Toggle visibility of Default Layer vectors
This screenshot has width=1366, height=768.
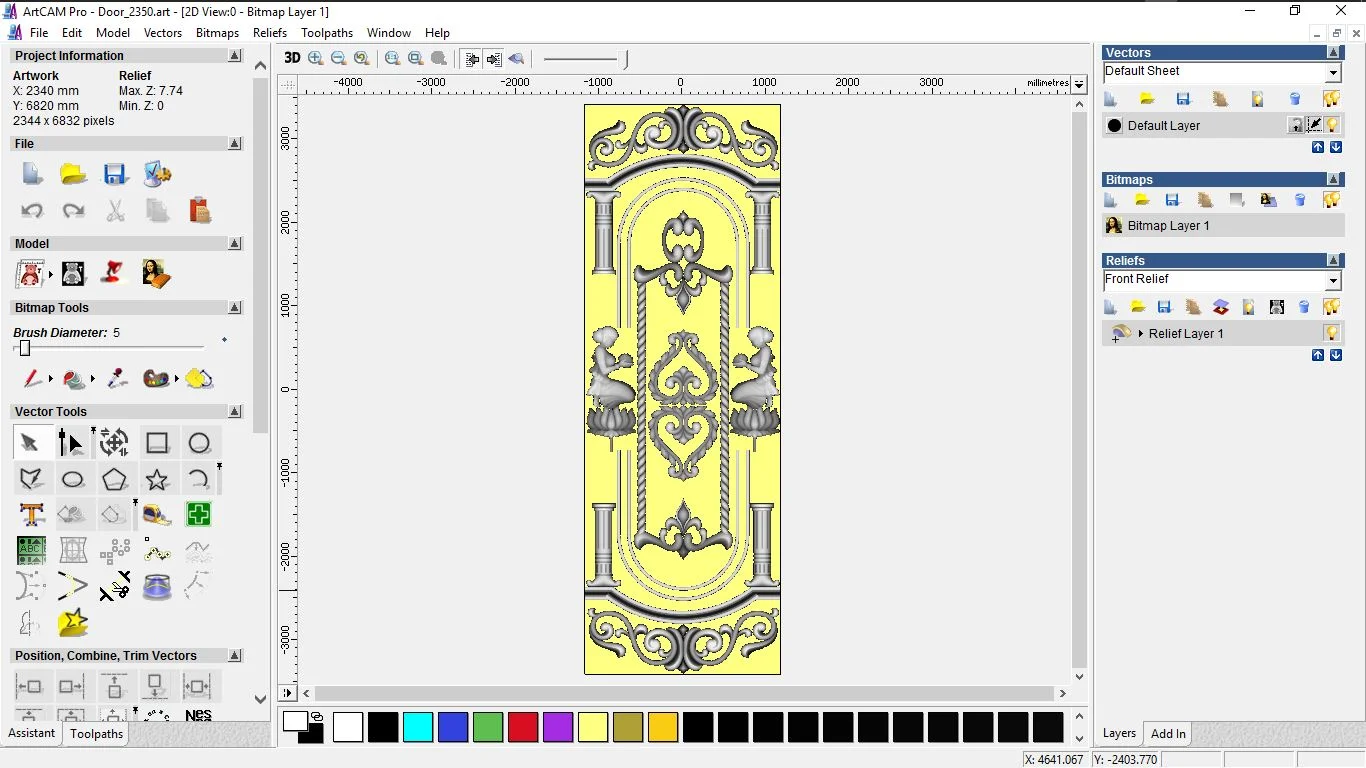pos(1332,125)
